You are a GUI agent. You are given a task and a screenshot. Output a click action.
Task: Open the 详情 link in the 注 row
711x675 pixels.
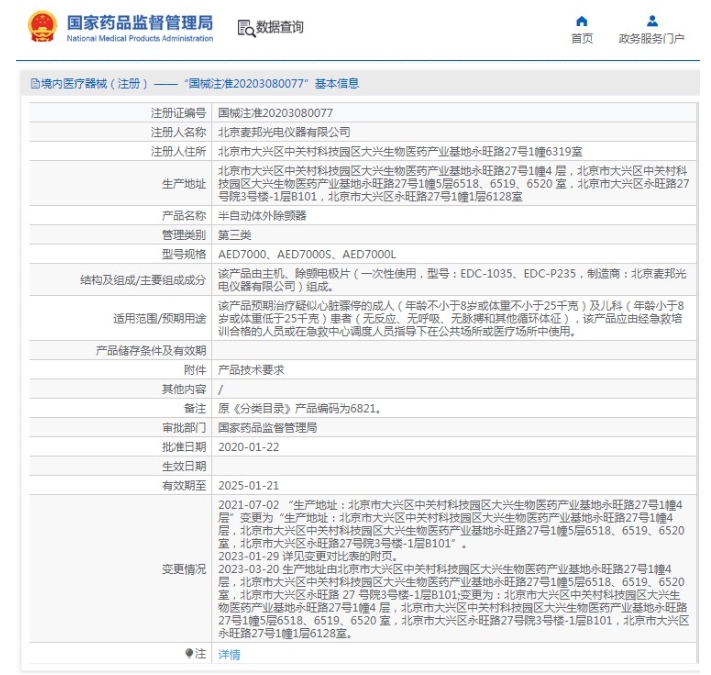click(x=229, y=654)
